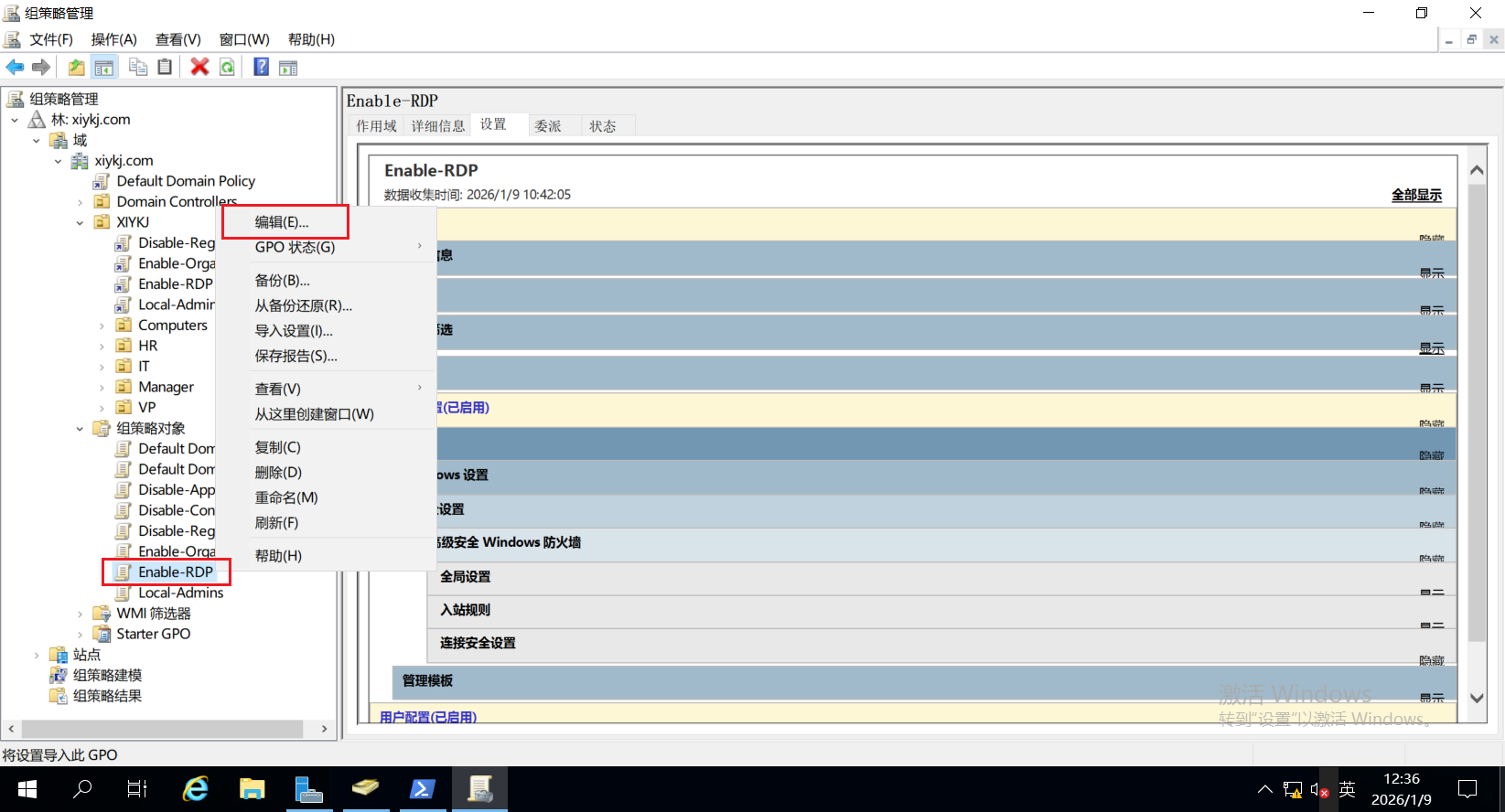Click the 全部显示 link in report
This screenshot has height=812, width=1505.
pos(1416,195)
